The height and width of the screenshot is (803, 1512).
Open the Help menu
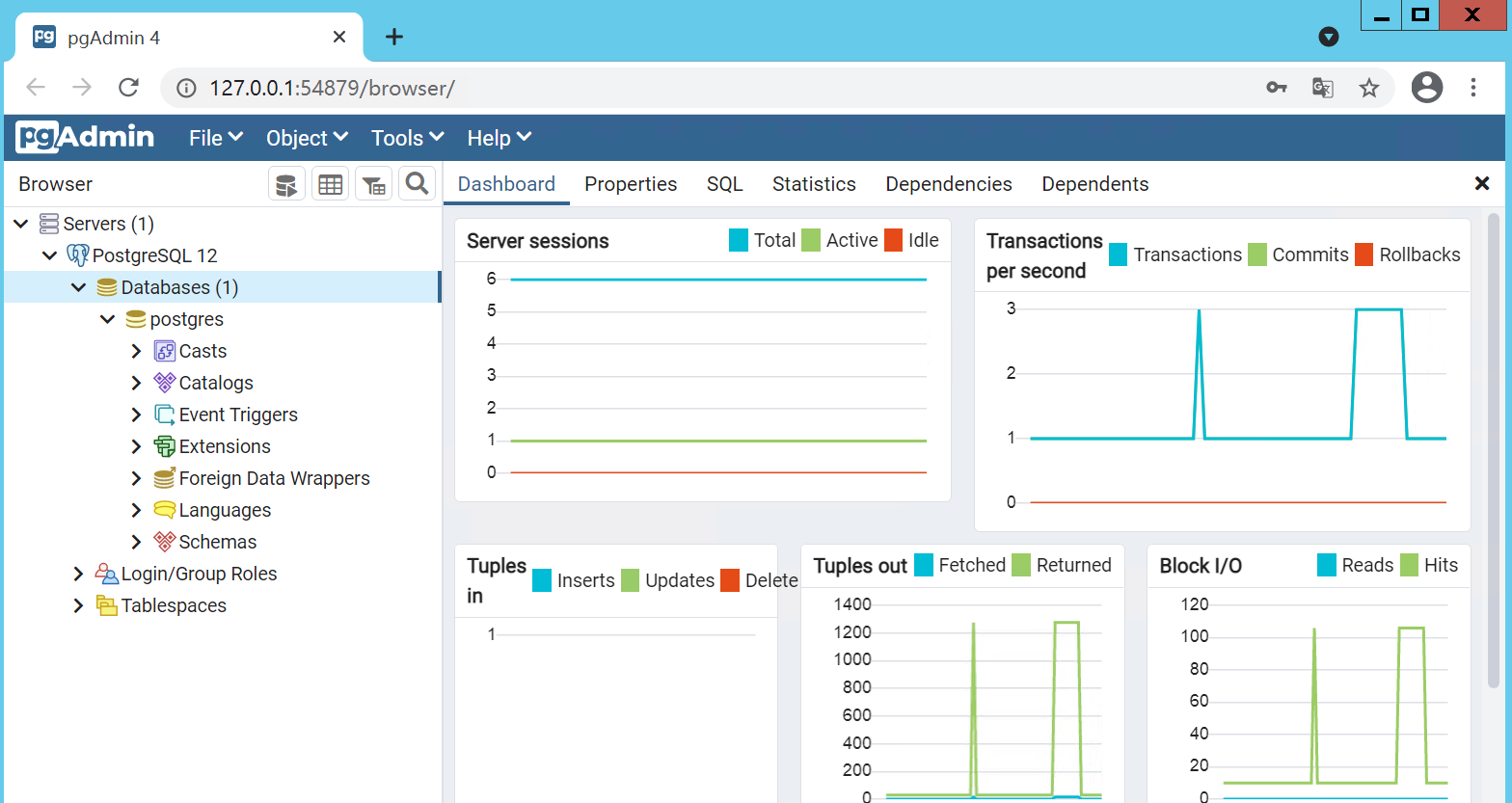(499, 138)
